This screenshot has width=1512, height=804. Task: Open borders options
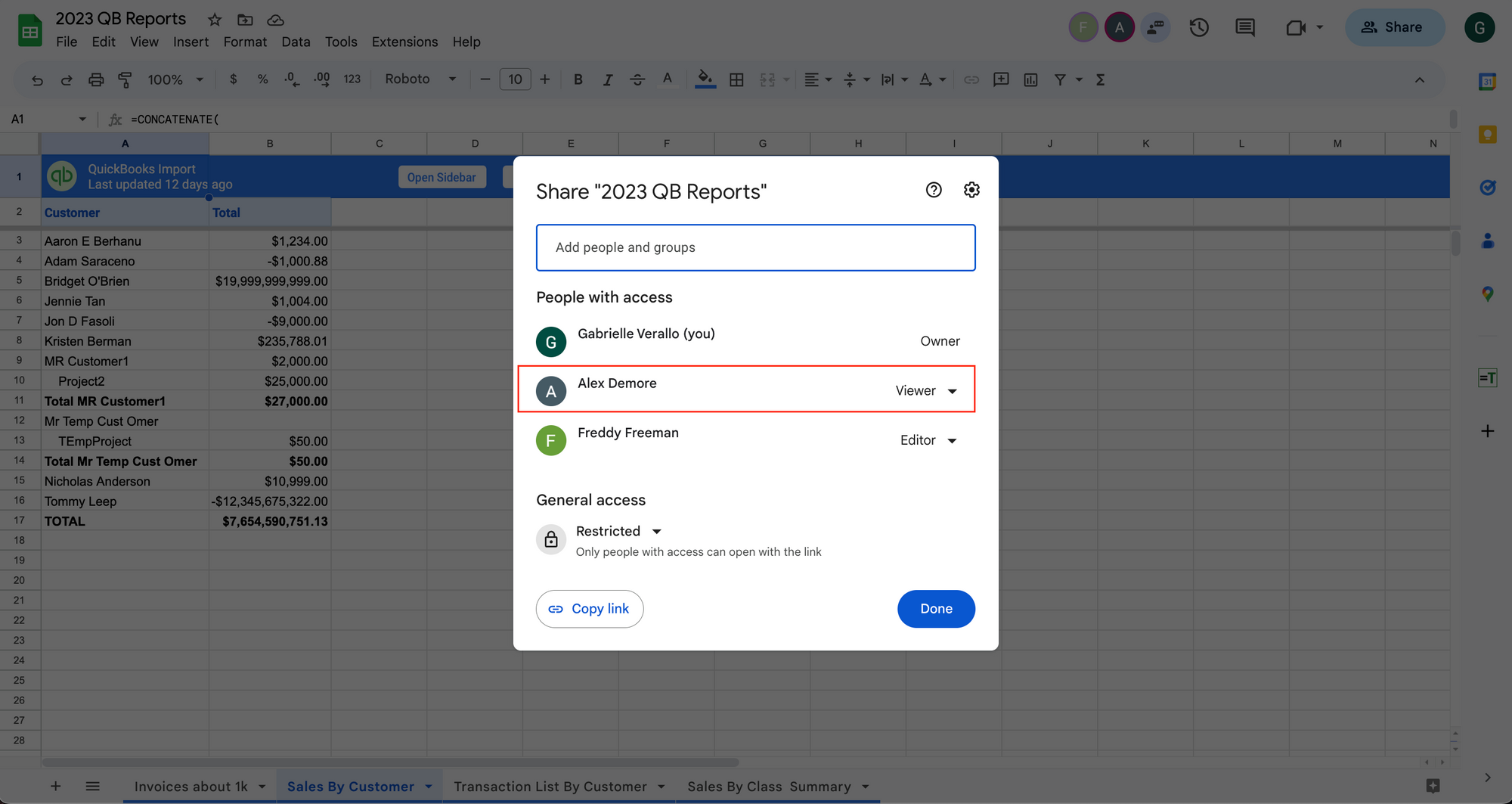coord(736,79)
